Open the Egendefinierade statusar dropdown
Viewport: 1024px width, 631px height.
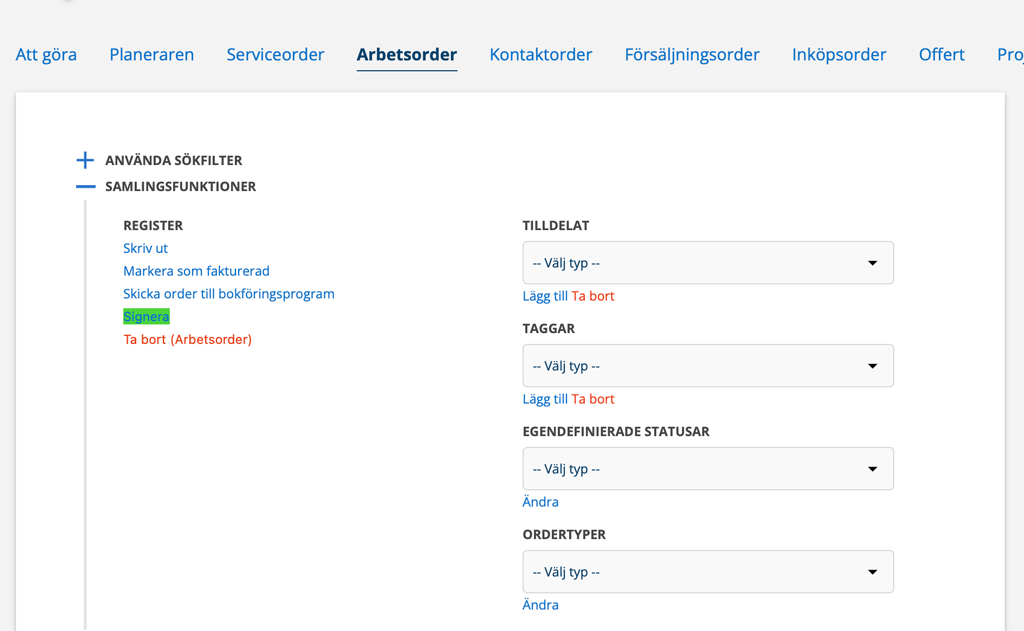pos(707,469)
